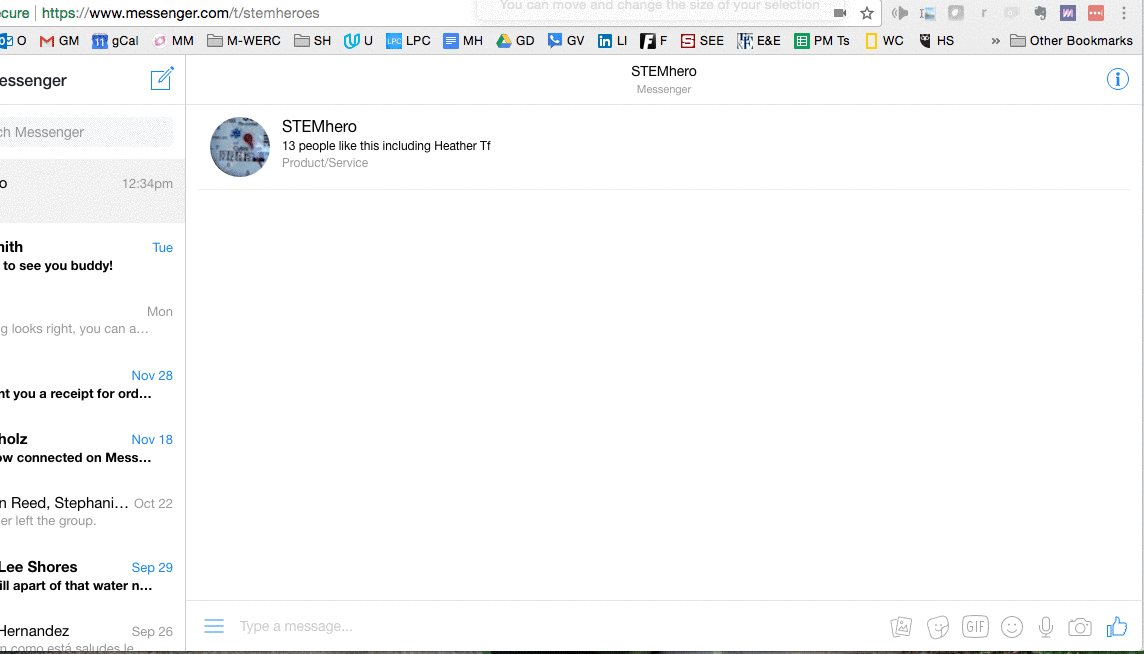Open the STEMhero profile picture
This screenshot has width=1144, height=654.
(240, 147)
